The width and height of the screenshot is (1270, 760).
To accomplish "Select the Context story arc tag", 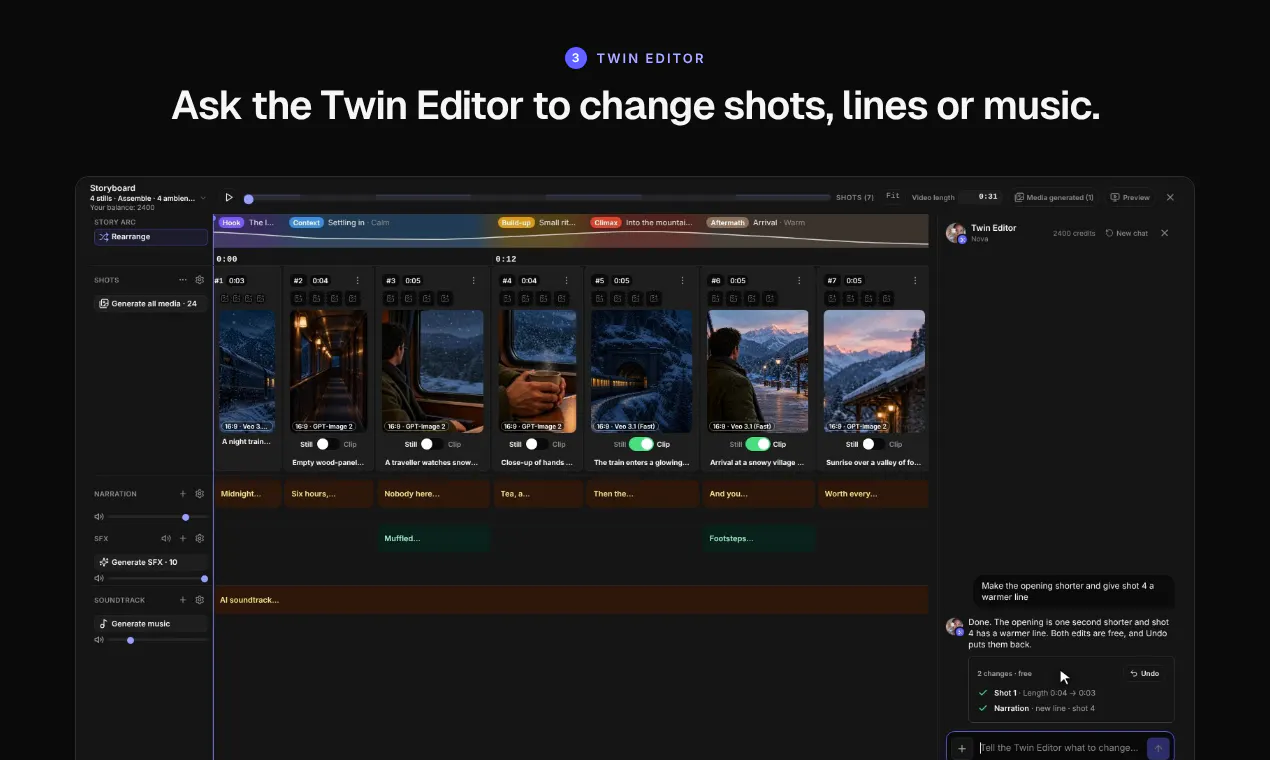I will pyautogui.click(x=306, y=223).
